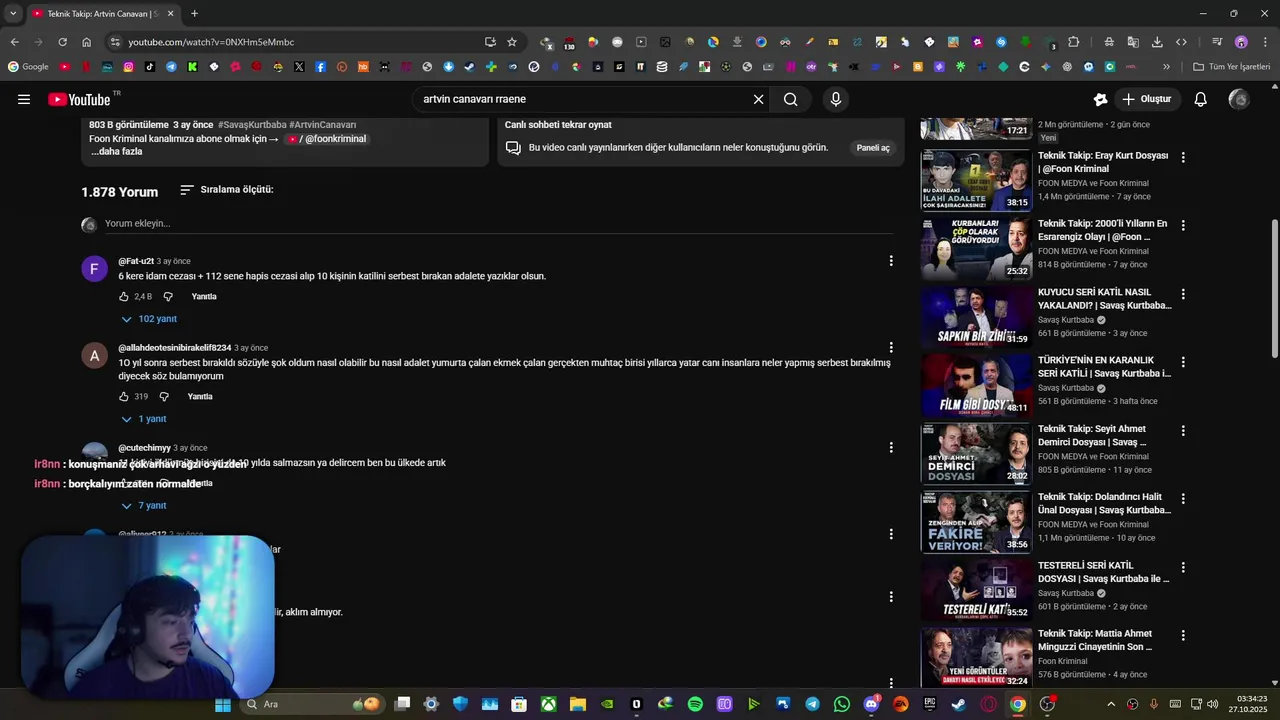The image size is (1280, 720).
Task: Open the Windows Start menu
Action: click(223, 704)
